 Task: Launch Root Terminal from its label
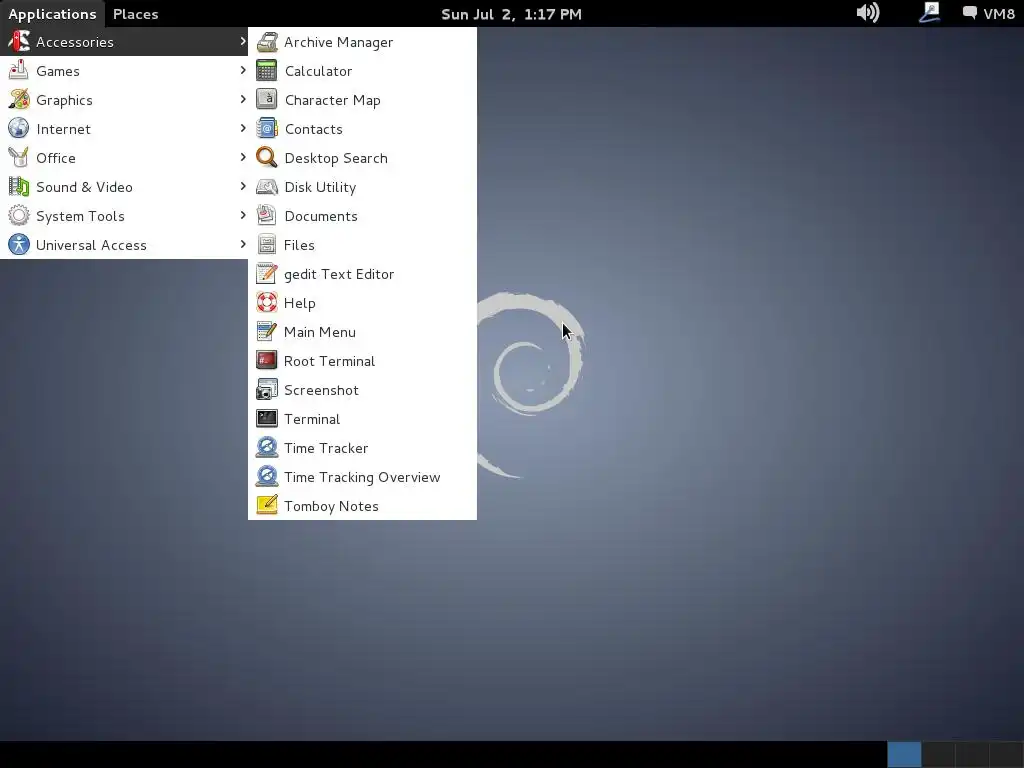click(x=329, y=361)
